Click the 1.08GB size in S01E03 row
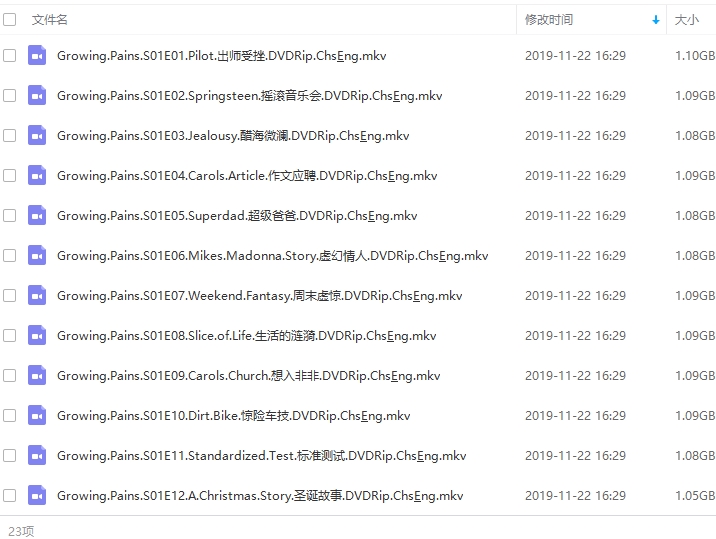 coord(695,136)
